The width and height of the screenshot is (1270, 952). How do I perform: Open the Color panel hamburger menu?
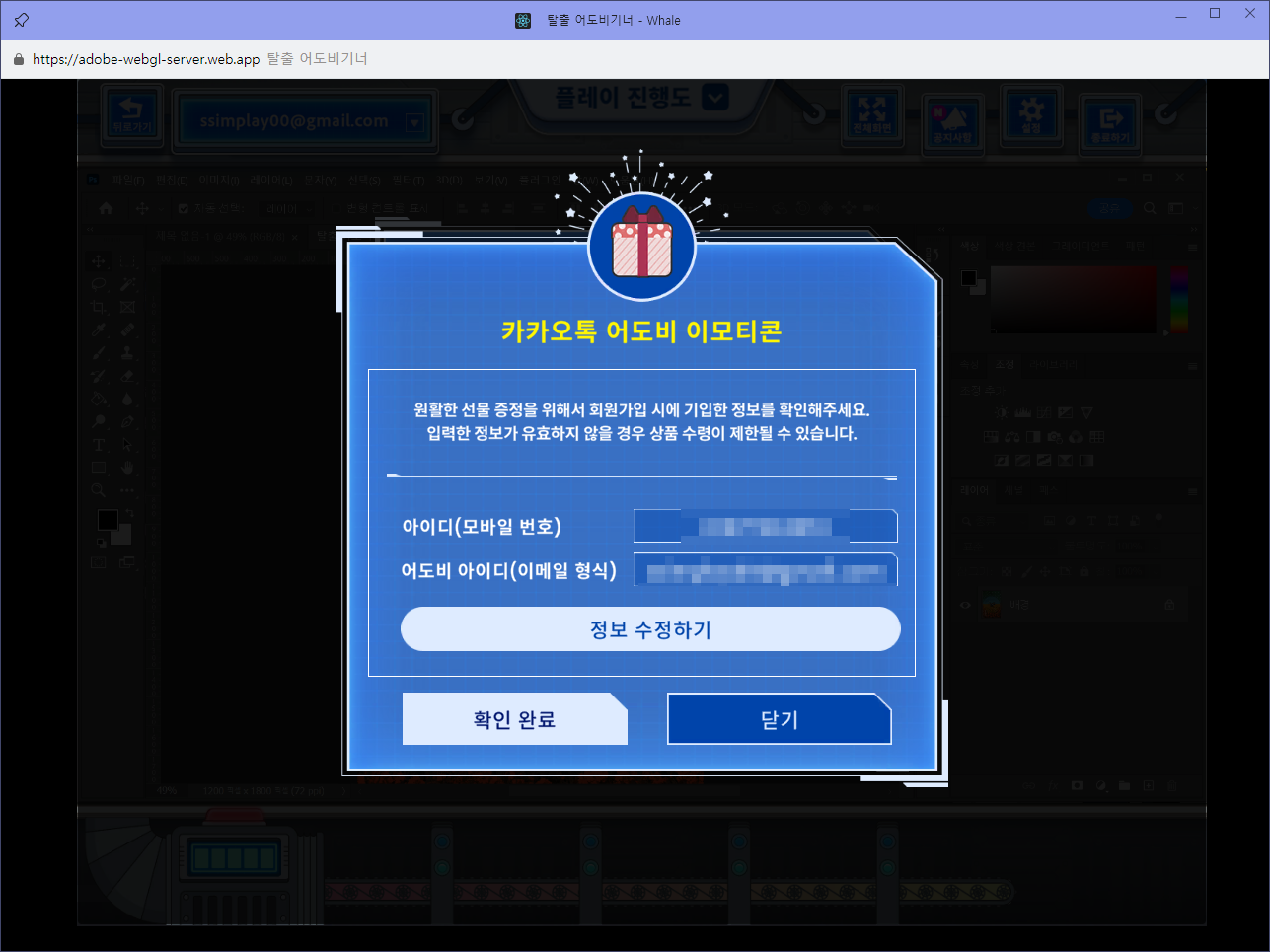tap(1193, 247)
